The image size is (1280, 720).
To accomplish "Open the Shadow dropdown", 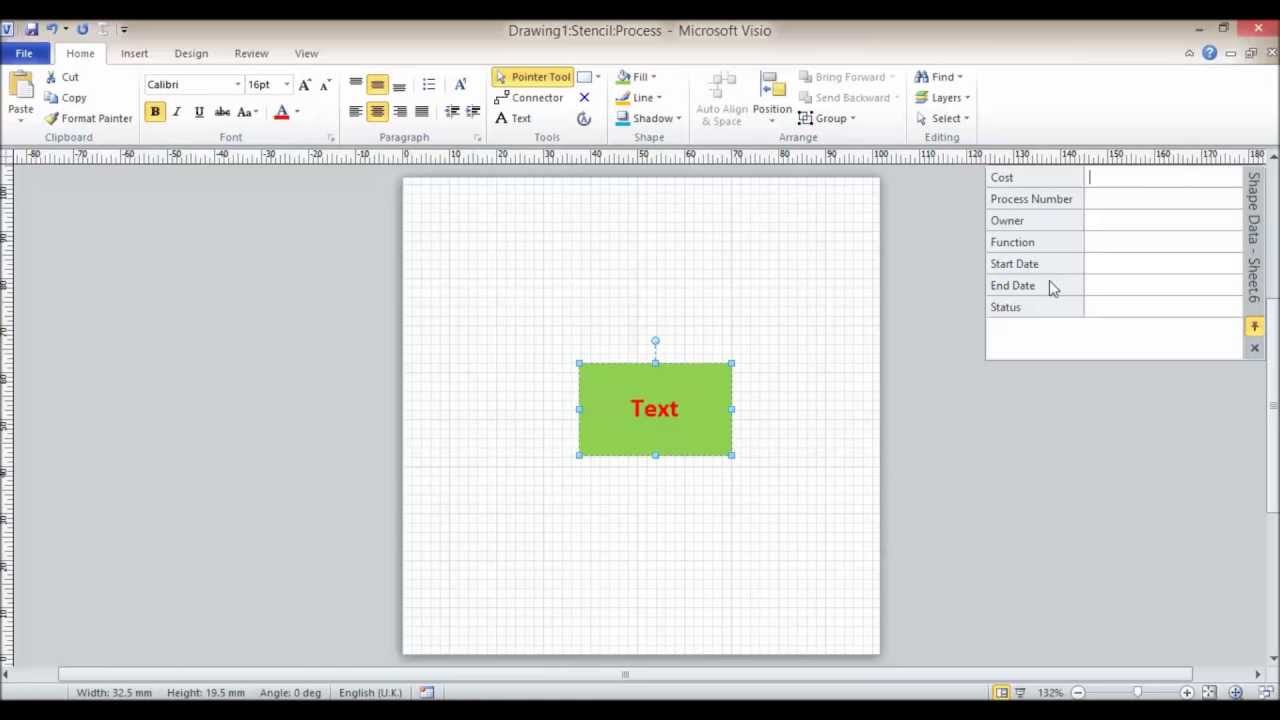I will (649, 118).
